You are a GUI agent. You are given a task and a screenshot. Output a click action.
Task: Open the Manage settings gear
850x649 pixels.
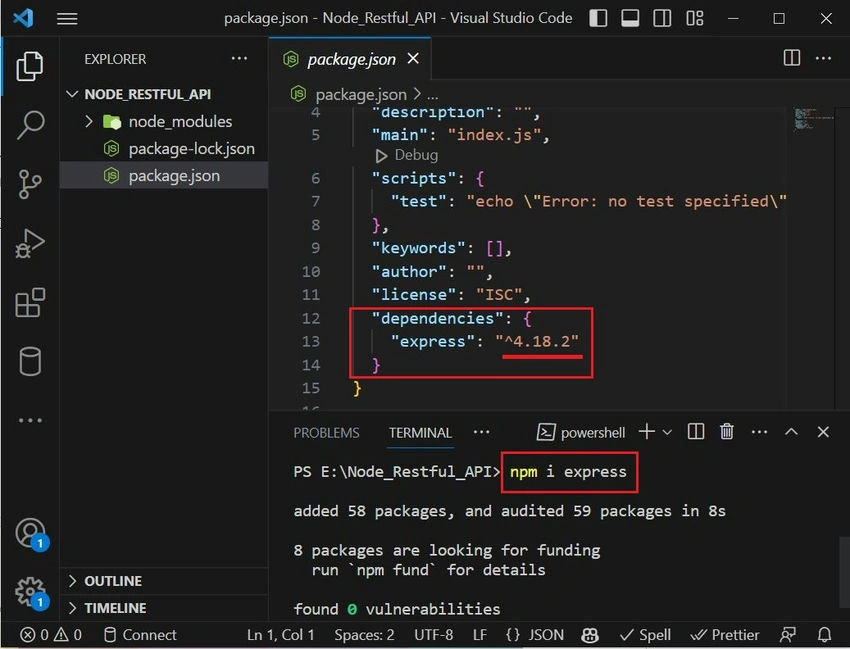pos(31,593)
